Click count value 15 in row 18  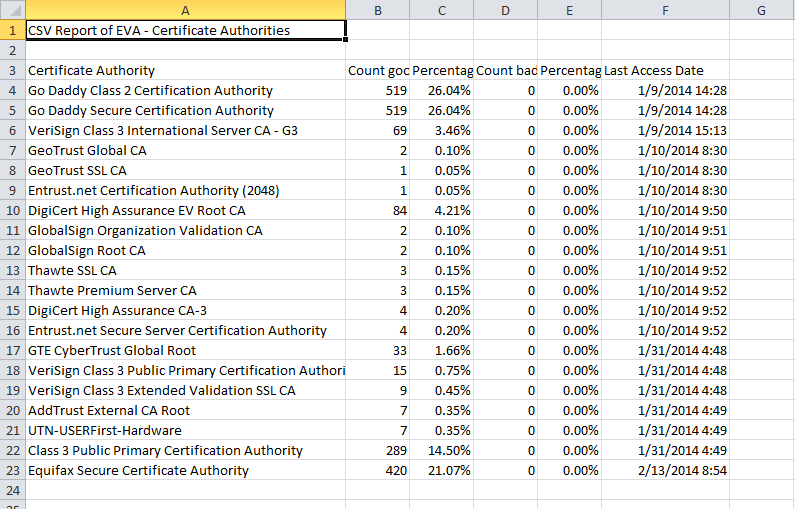(x=378, y=371)
